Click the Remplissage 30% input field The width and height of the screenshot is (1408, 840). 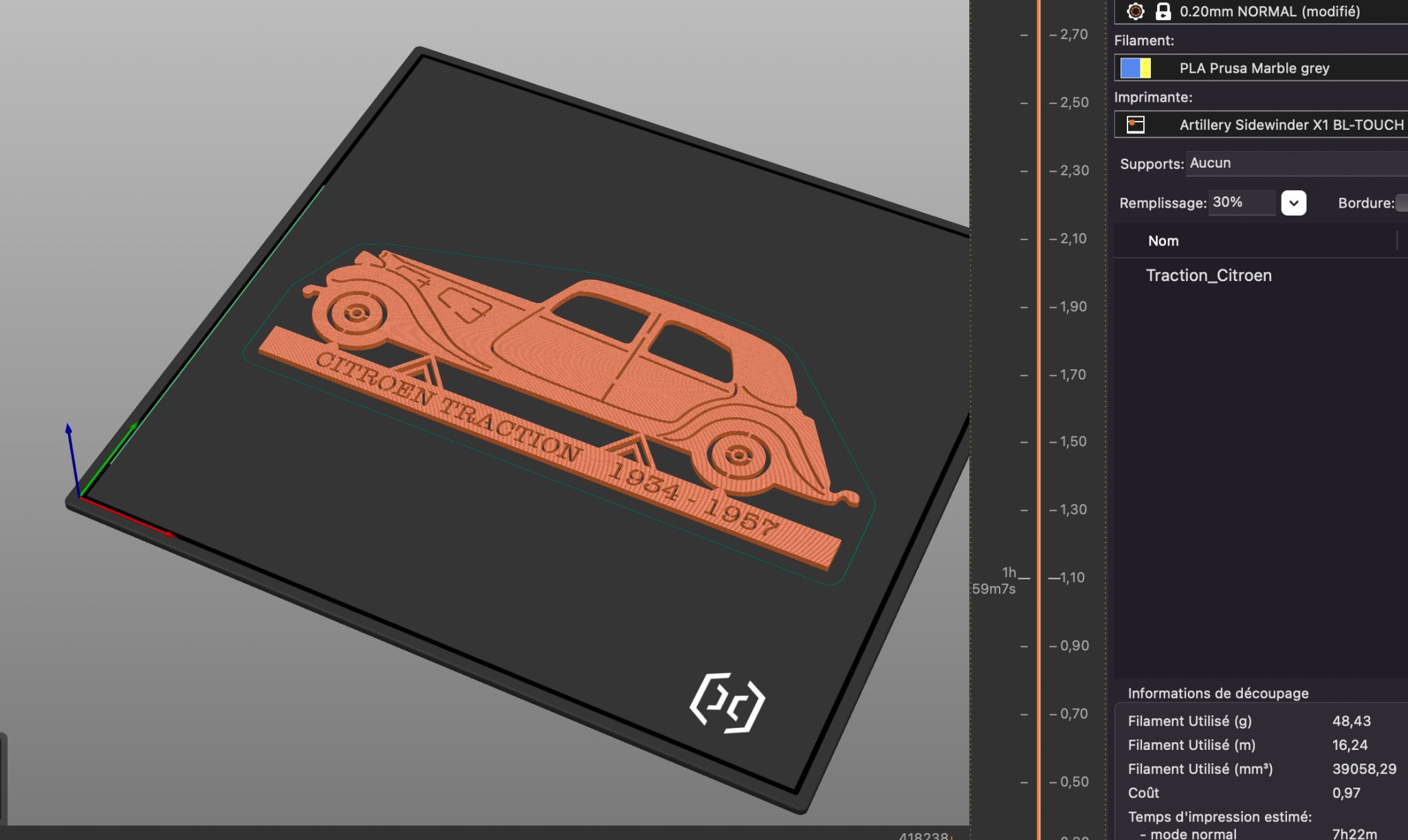pos(1241,203)
